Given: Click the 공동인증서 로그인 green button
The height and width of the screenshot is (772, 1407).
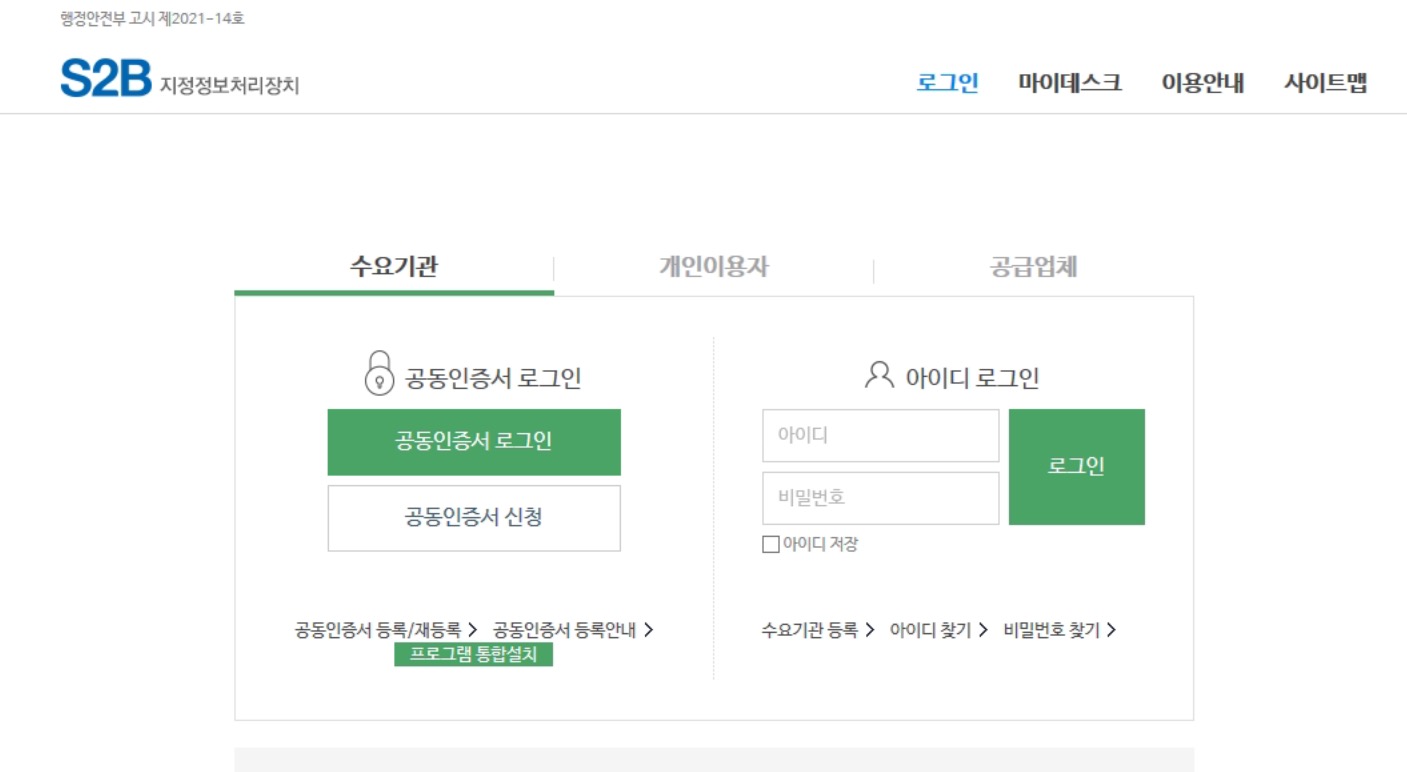Looking at the screenshot, I should 473,441.
